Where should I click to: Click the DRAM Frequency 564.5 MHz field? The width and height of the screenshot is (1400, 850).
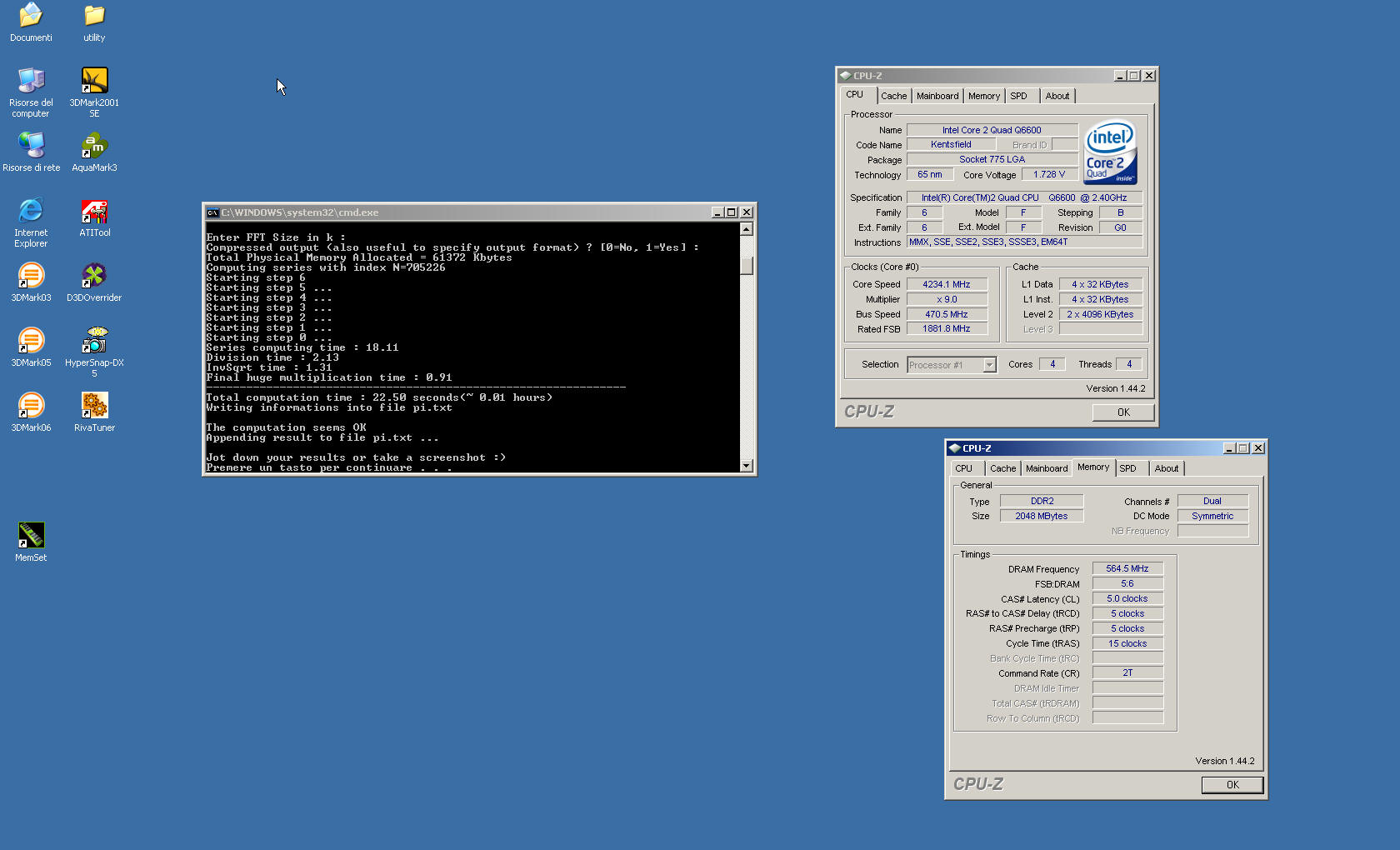[x=1127, y=568]
